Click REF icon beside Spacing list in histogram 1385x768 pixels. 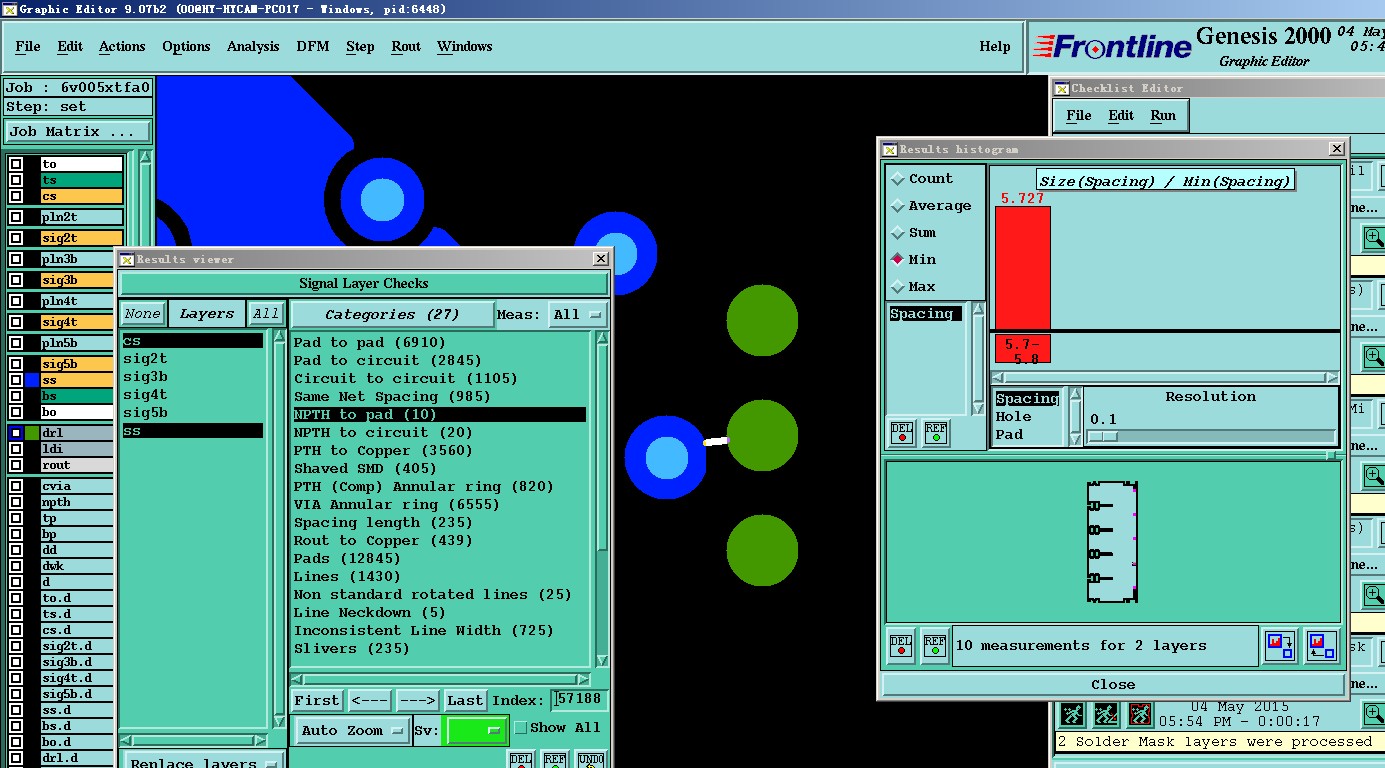tap(935, 433)
